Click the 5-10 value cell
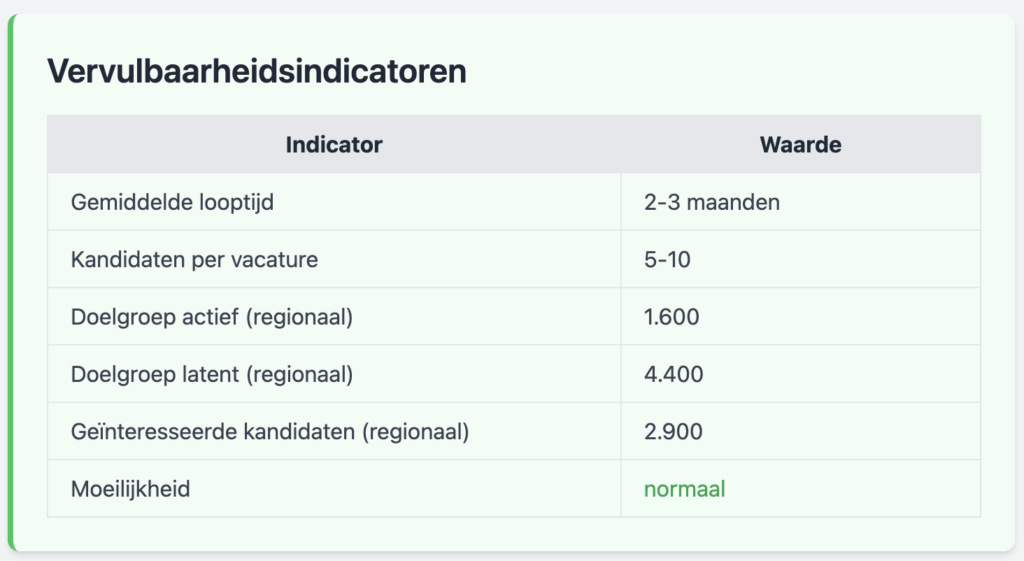This screenshot has height=561, width=1024. pos(668,260)
